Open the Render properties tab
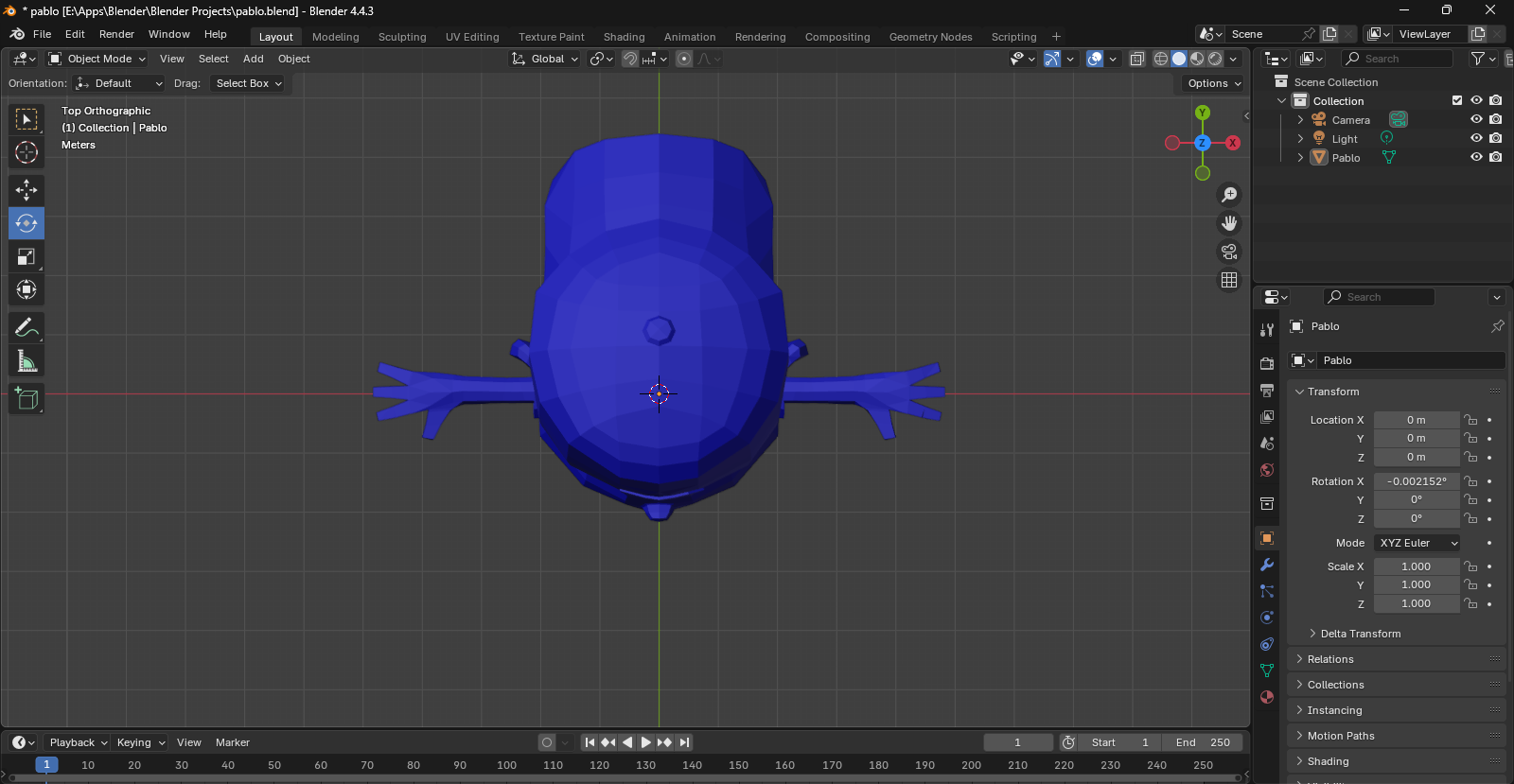This screenshot has height=784, width=1514. click(x=1267, y=364)
